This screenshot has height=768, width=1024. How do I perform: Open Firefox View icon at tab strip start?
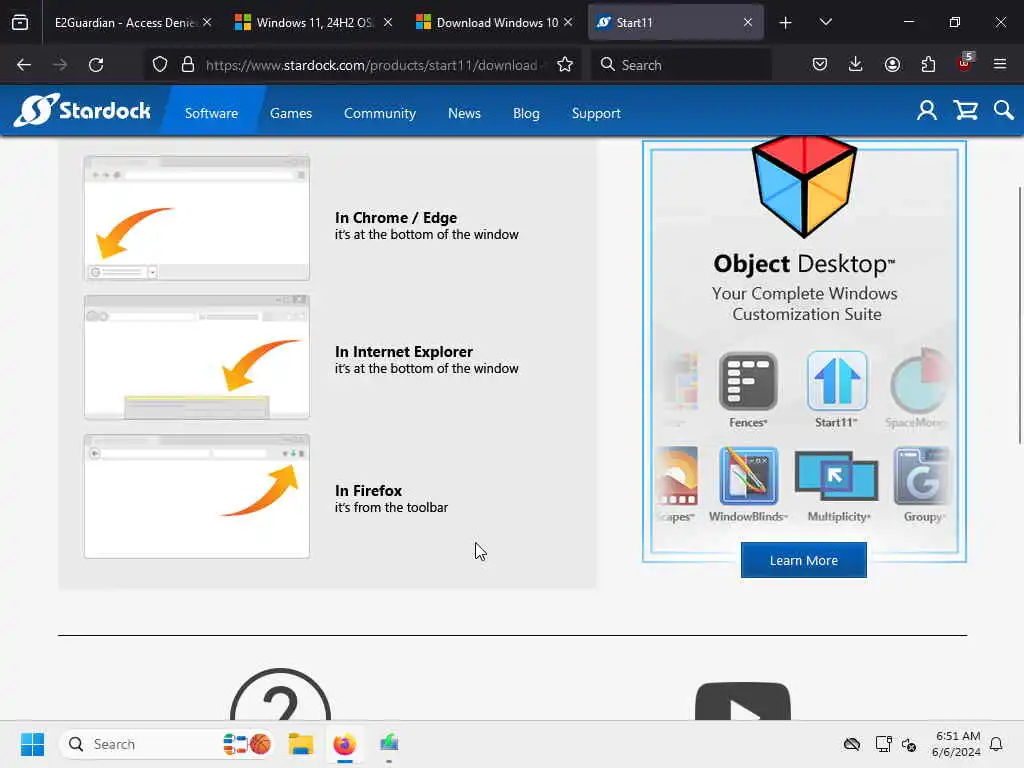20,23
